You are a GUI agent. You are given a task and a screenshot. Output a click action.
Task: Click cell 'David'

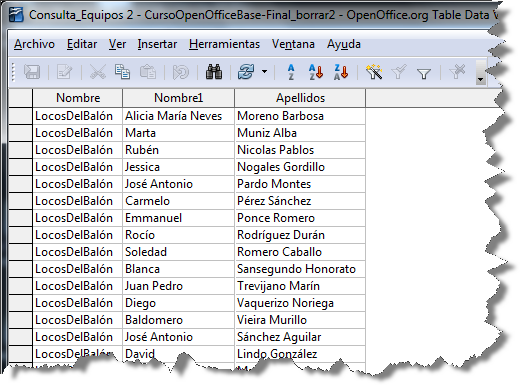pyautogui.click(x=178, y=354)
